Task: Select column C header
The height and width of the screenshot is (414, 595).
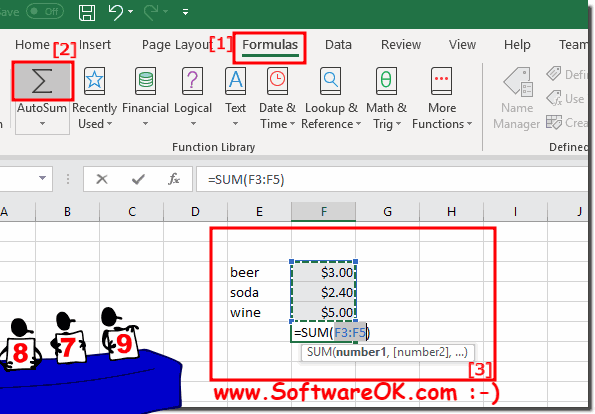Action: click(132, 211)
